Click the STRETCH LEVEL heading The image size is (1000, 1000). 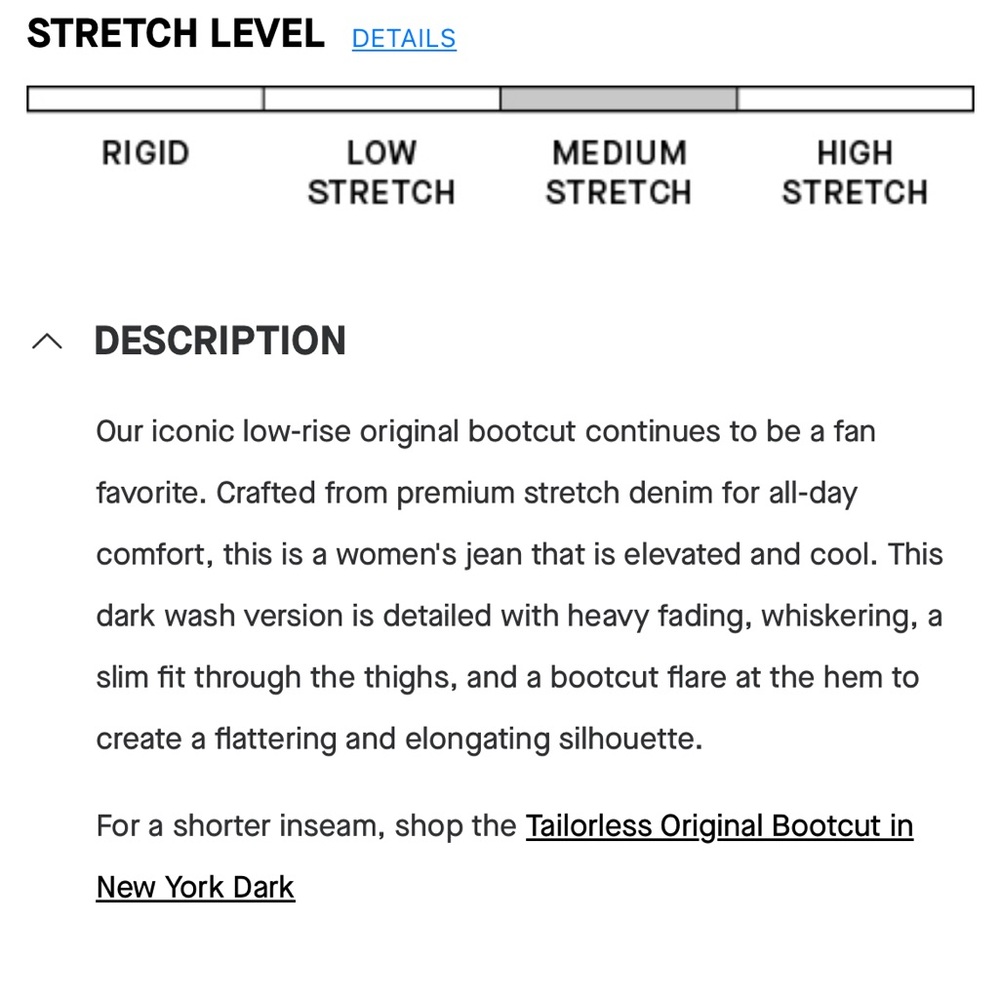point(176,33)
